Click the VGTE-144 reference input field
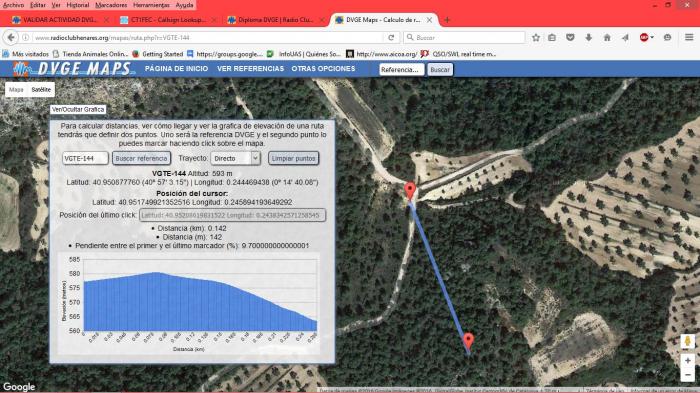The height and width of the screenshot is (393, 700). [x=85, y=159]
